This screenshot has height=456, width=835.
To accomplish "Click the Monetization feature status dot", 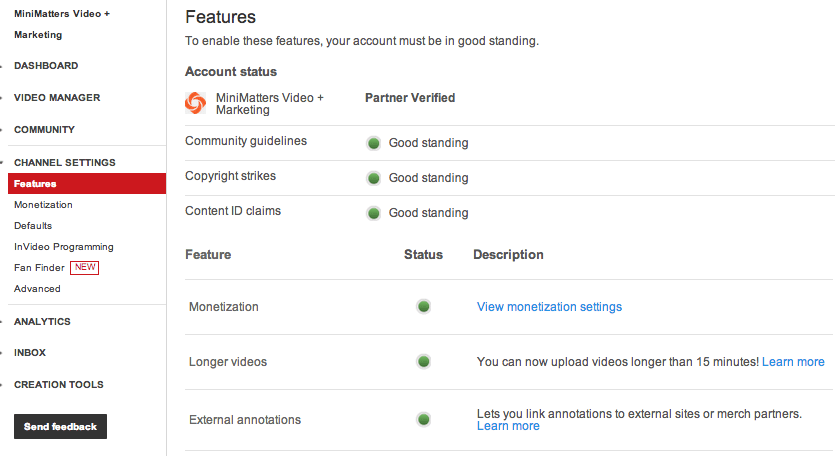I will [423, 307].
